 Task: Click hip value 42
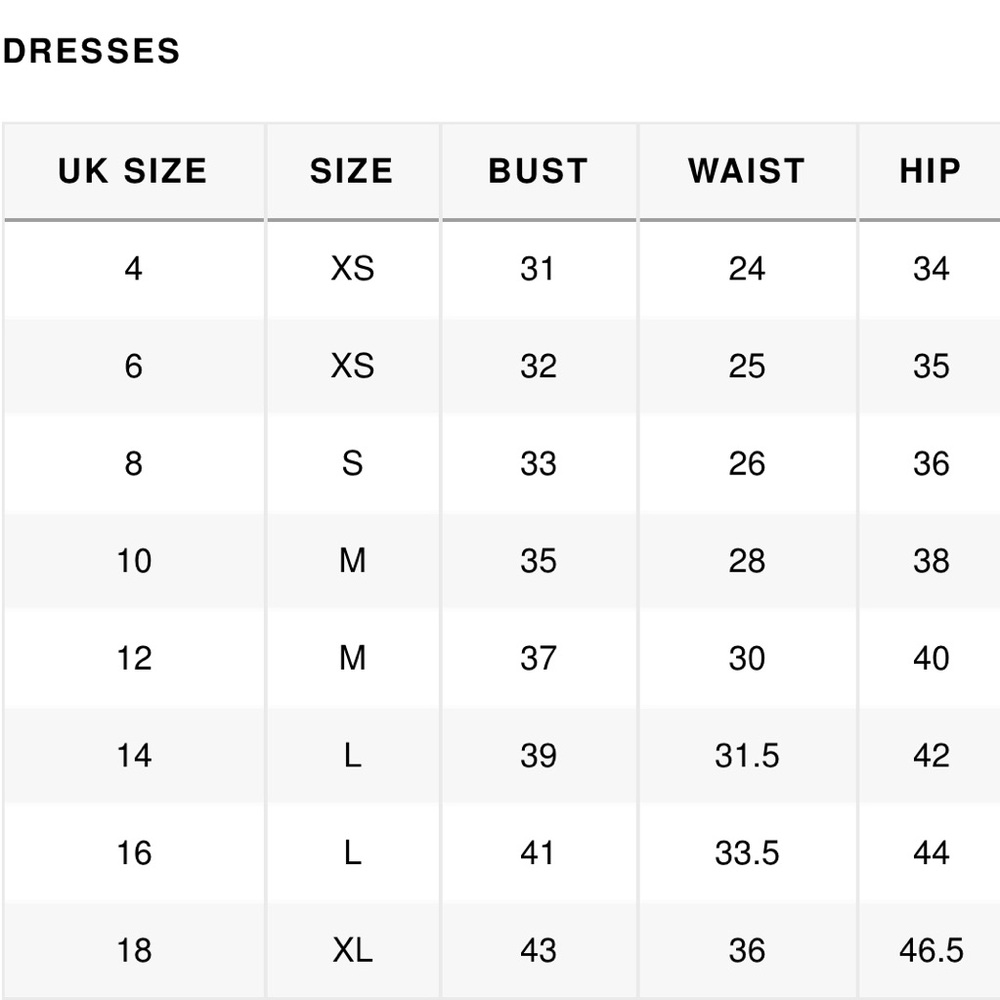(930, 756)
